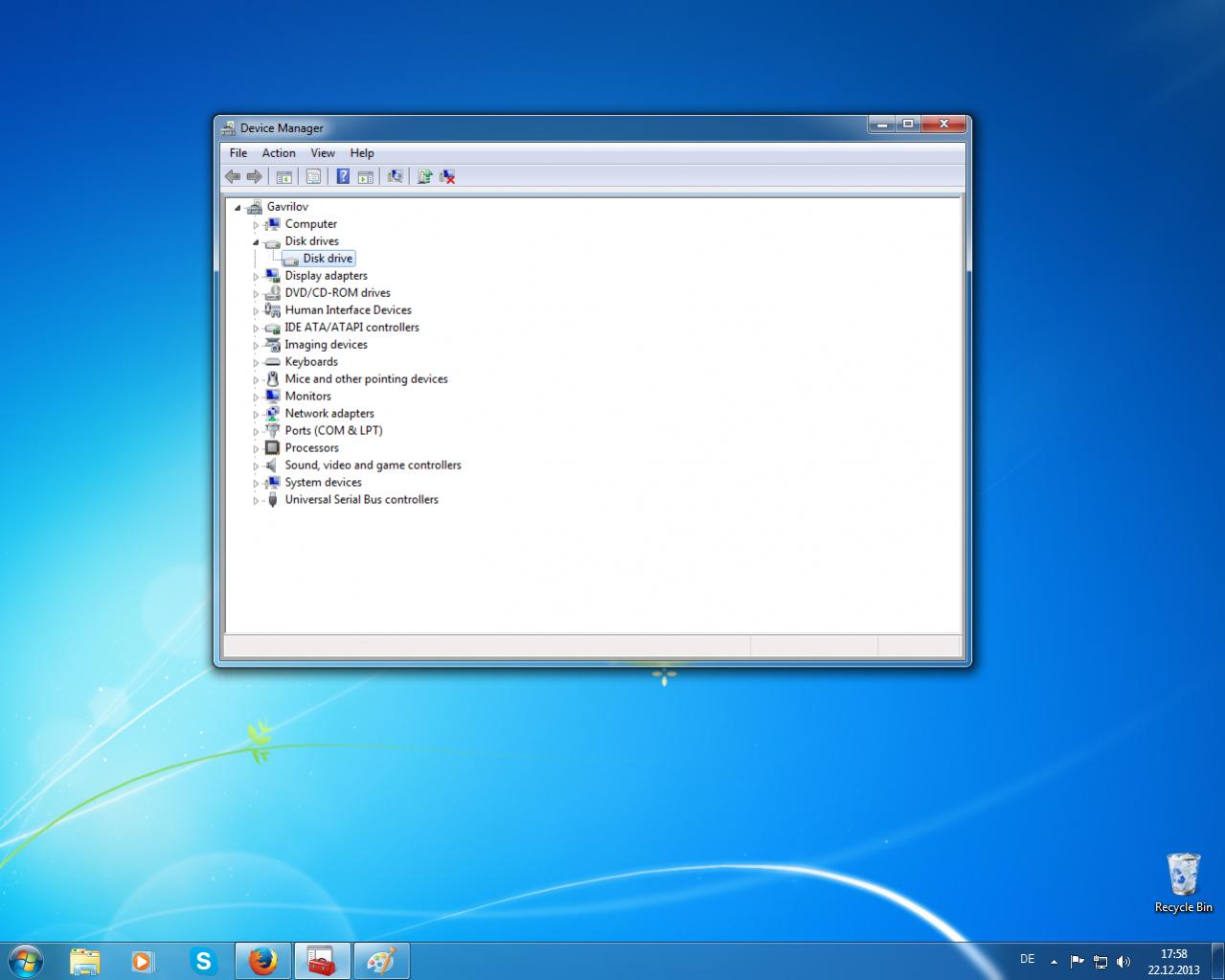Select the Gavrilov computer root item
This screenshot has width=1225, height=980.
tap(287, 207)
